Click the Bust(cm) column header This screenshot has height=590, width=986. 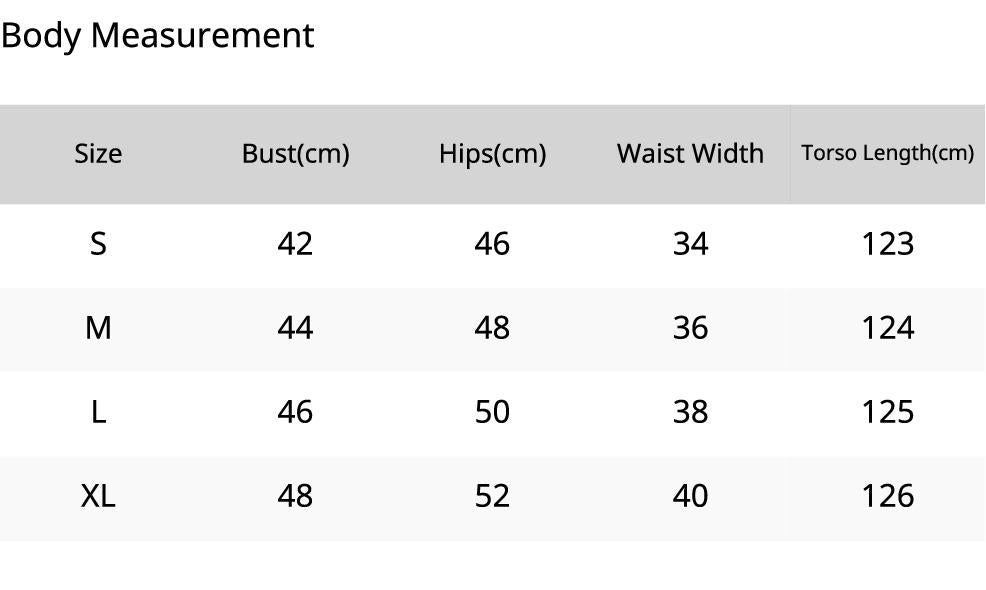coord(295,154)
